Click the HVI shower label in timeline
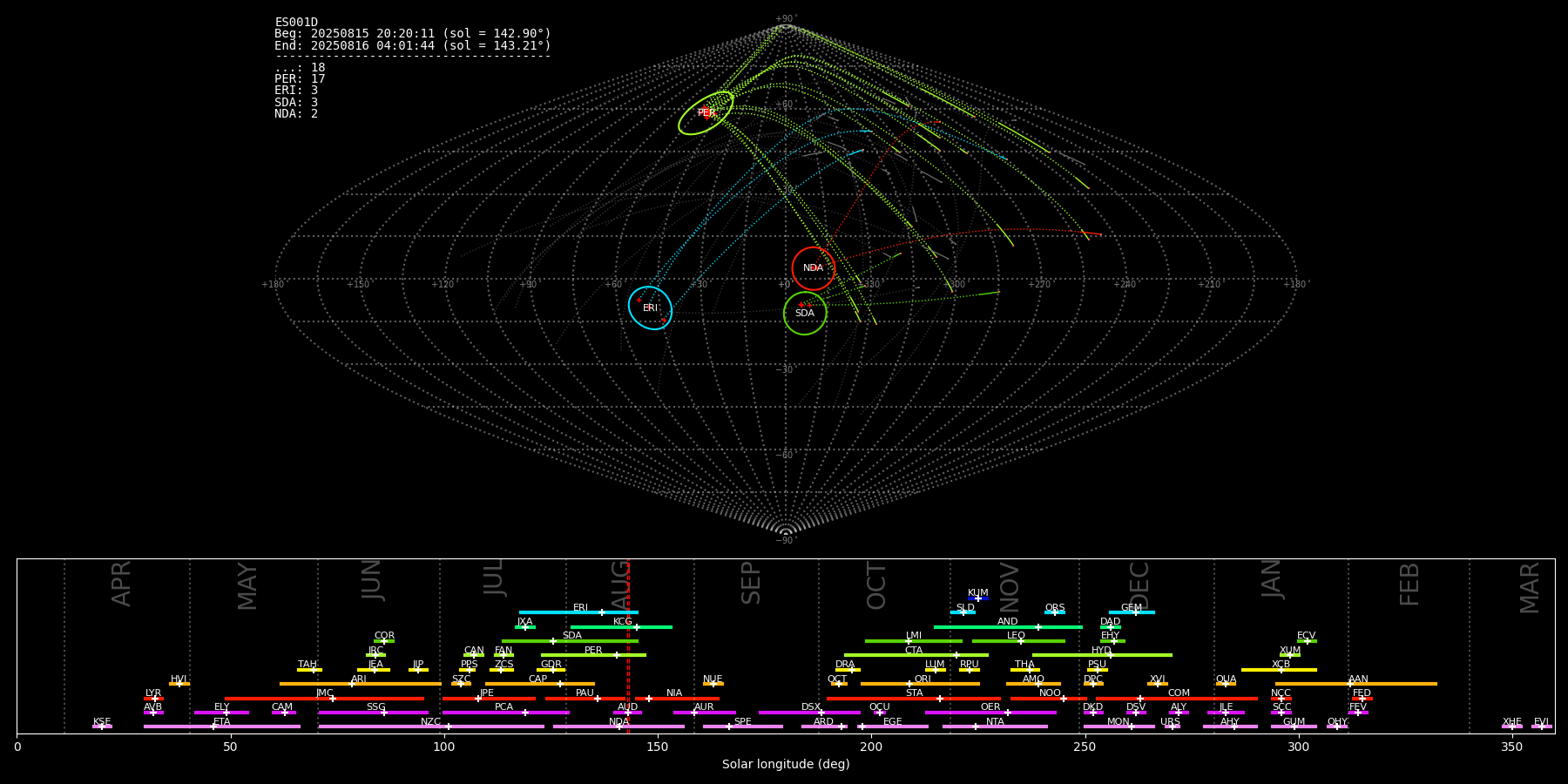 (179, 679)
